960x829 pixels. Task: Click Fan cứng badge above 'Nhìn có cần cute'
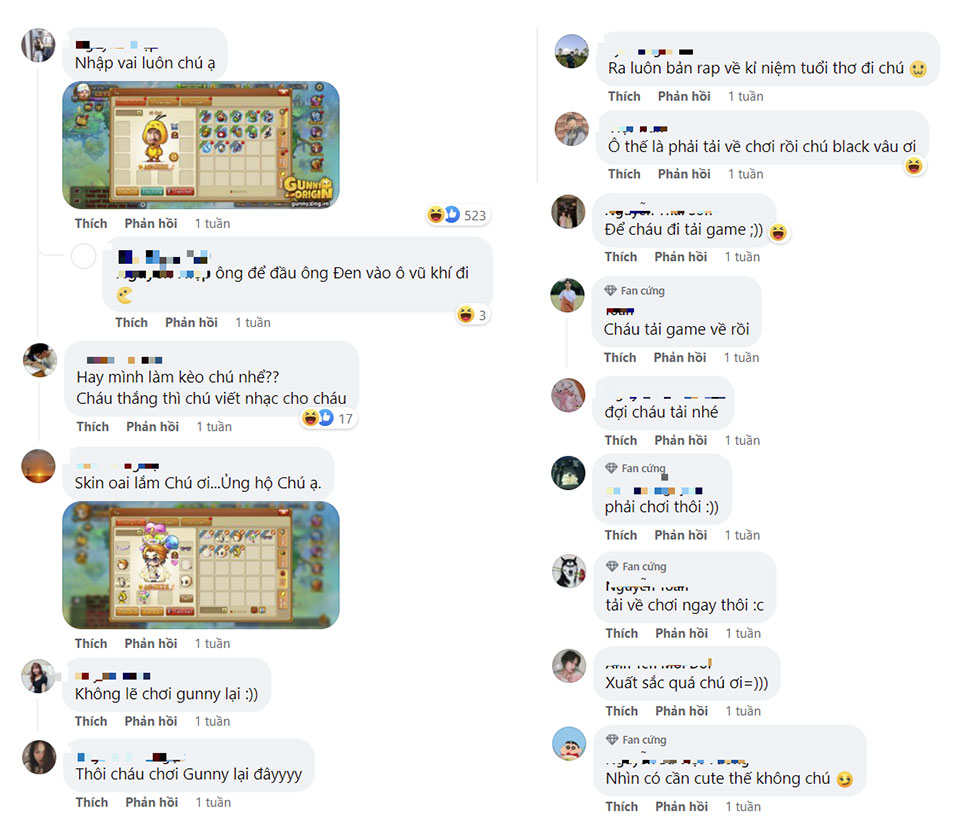click(x=636, y=740)
